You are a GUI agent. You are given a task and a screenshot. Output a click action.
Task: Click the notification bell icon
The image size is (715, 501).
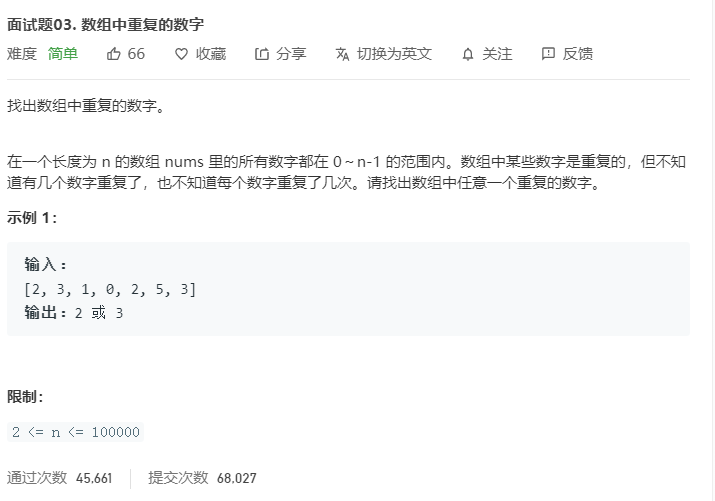pyautogui.click(x=468, y=54)
